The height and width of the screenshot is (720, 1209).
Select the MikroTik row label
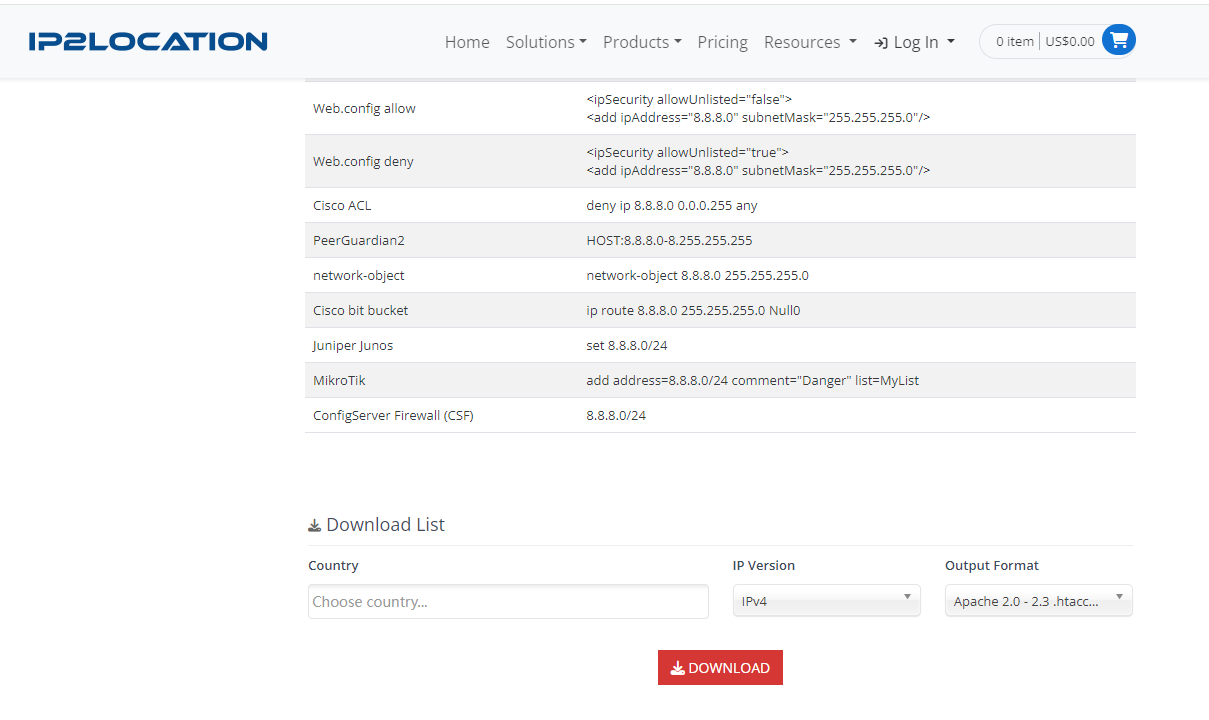[x=338, y=381]
